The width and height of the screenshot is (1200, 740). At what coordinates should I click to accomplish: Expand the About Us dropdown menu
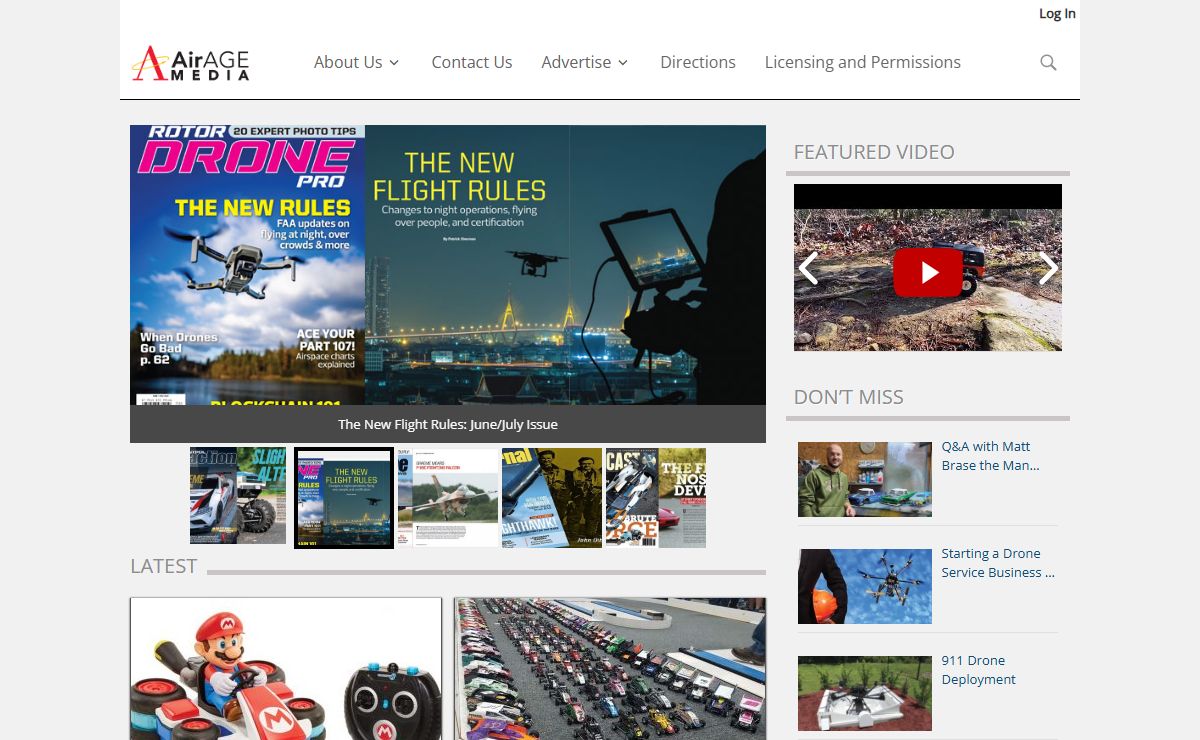(357, 62)
